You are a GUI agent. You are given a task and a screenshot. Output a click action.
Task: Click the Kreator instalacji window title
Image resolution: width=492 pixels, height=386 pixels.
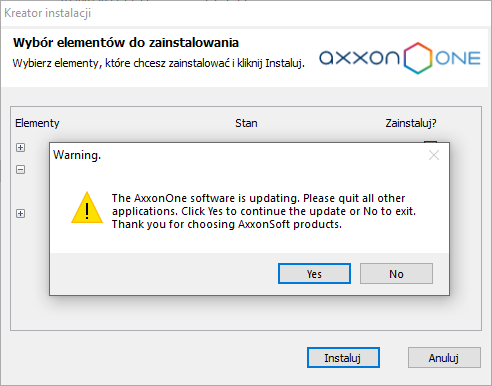47,13
